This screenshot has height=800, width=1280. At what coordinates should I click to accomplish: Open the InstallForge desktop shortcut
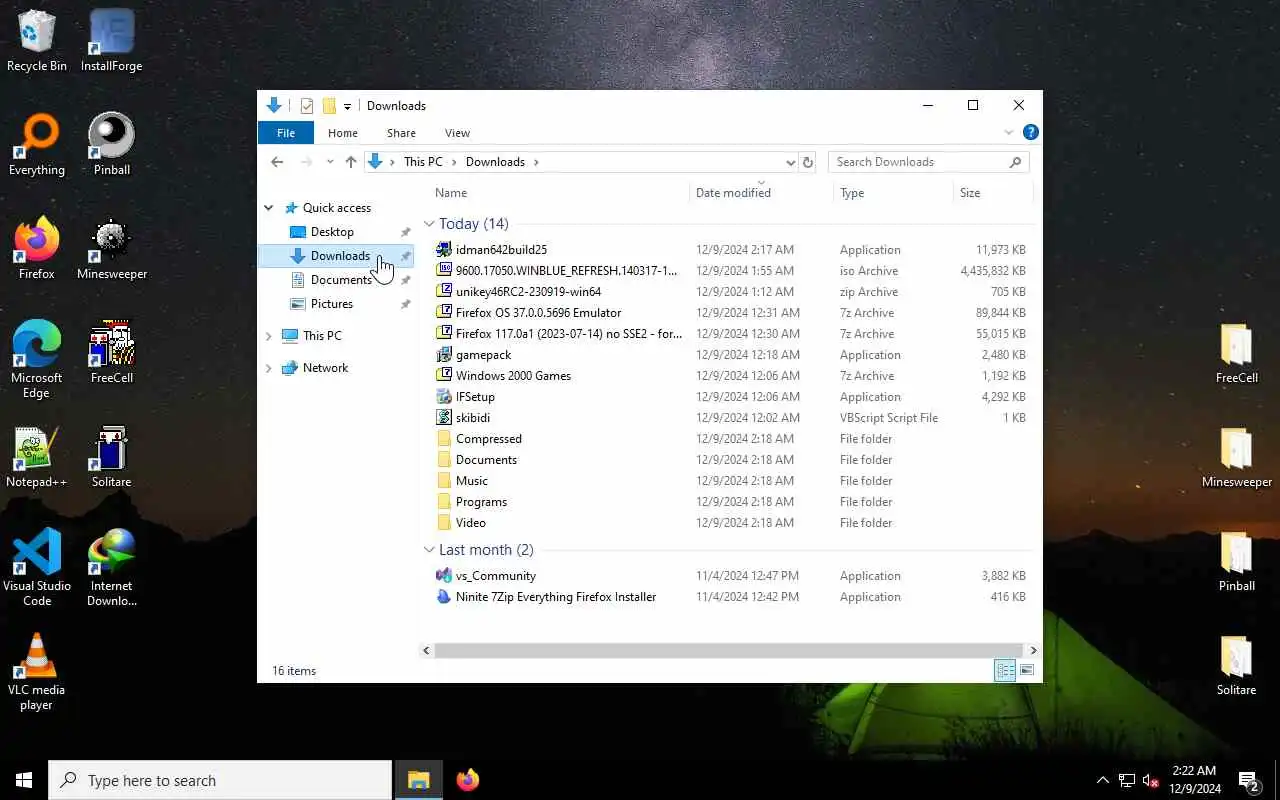coord(111,41)
